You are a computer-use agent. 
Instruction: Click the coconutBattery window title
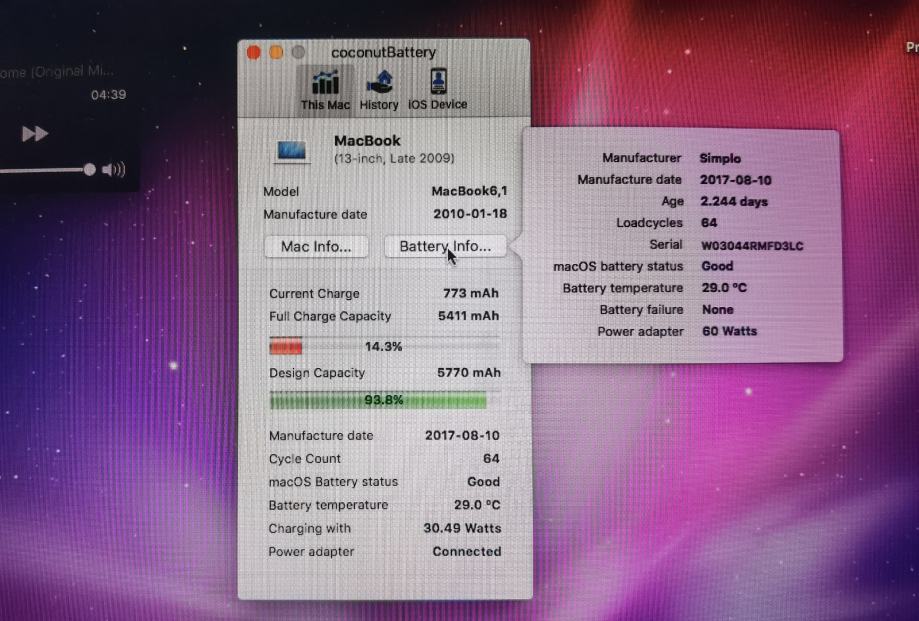click(x=383, y=52)
